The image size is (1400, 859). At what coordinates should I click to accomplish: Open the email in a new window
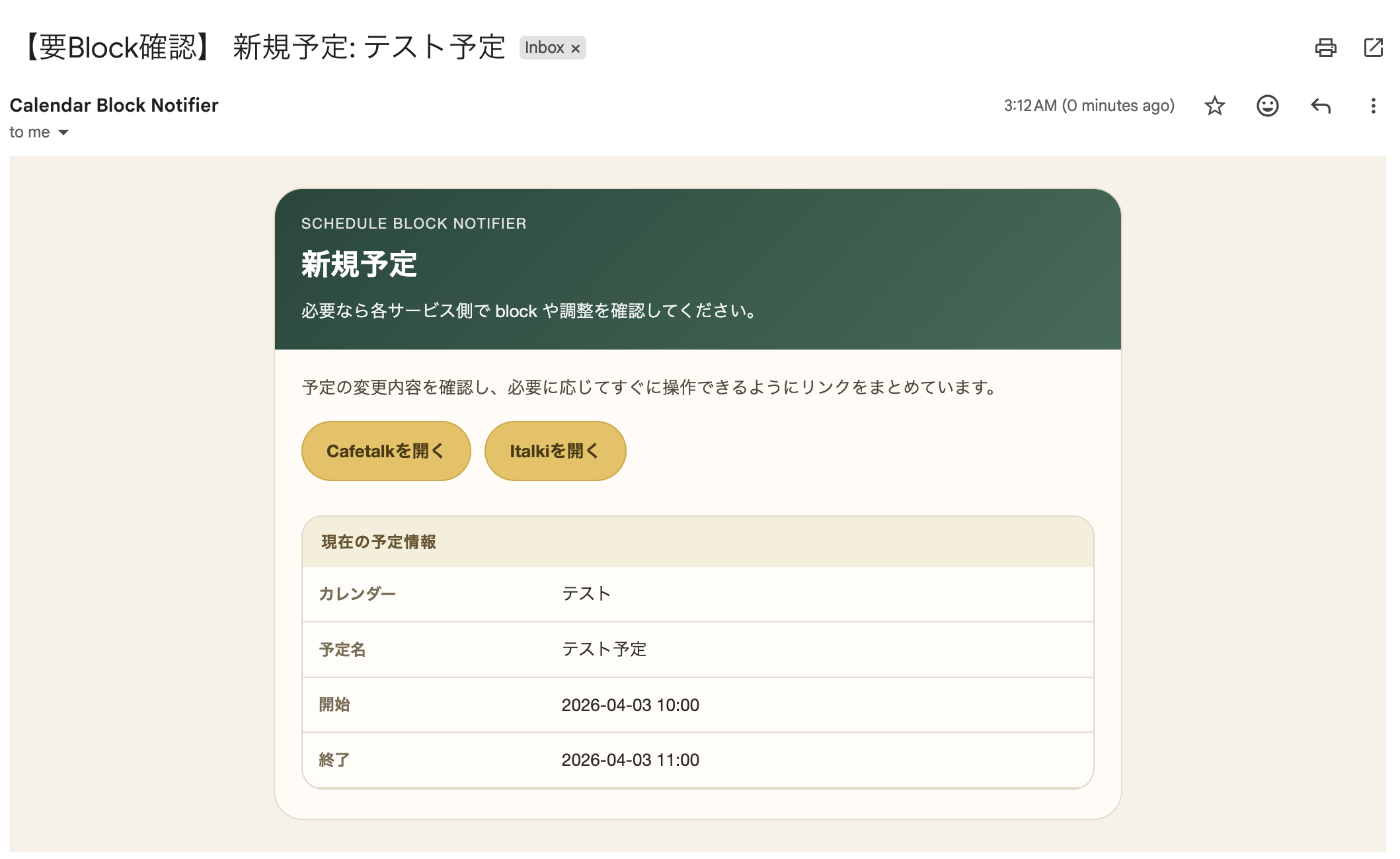[x=1374, y=47]
